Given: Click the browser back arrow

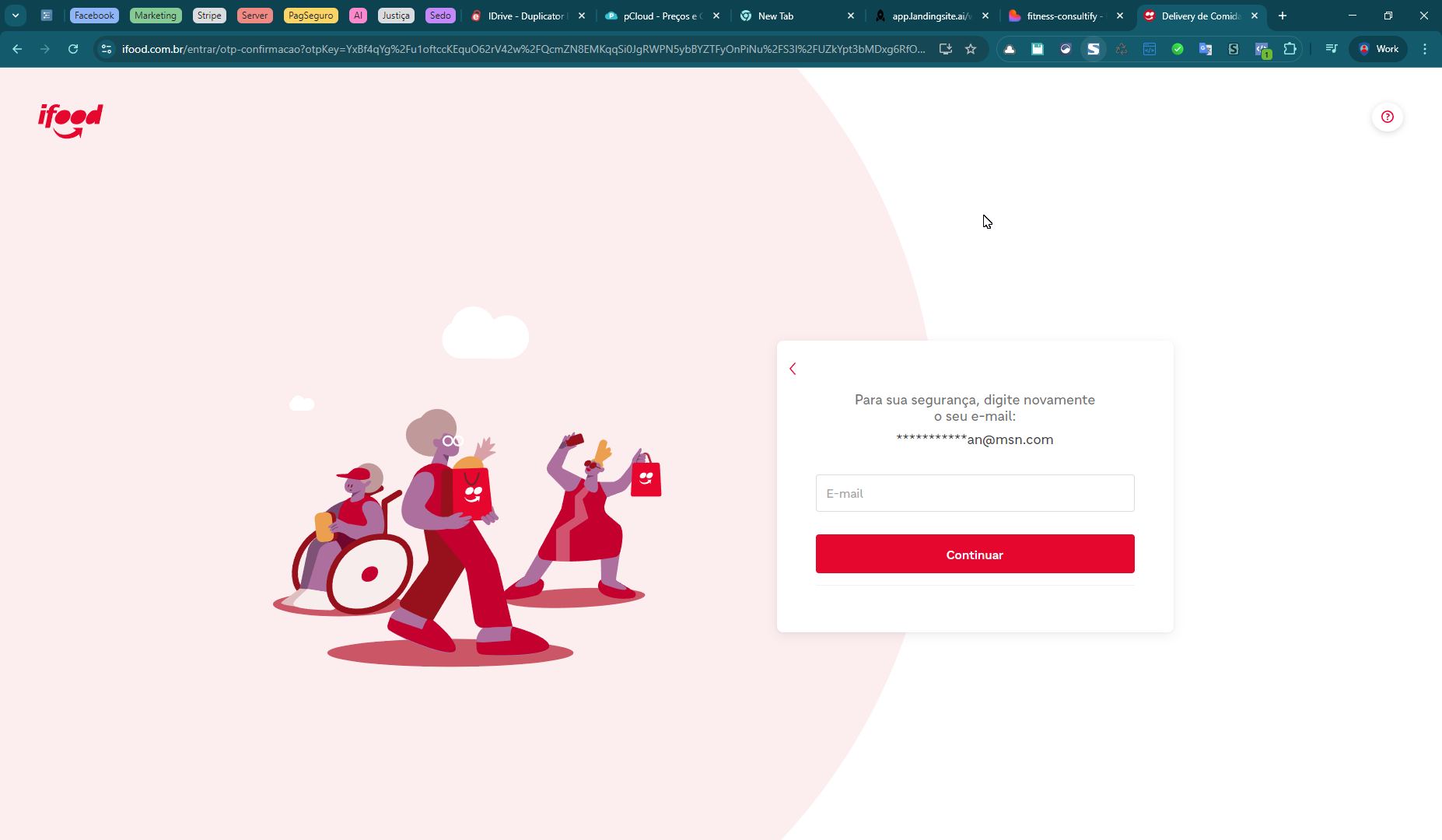Looking at the screenshot, I should point(17,49).
